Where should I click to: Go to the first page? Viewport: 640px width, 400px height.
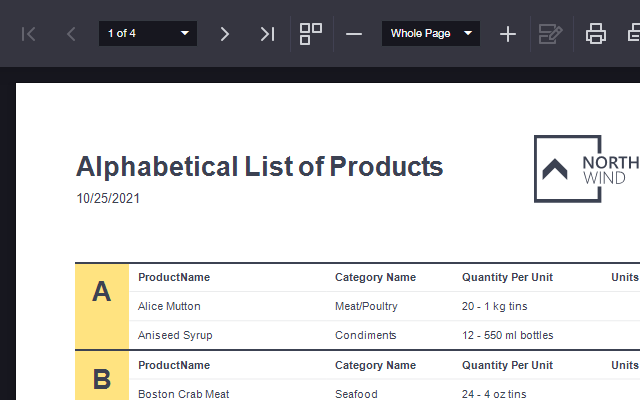pos(29,34)
